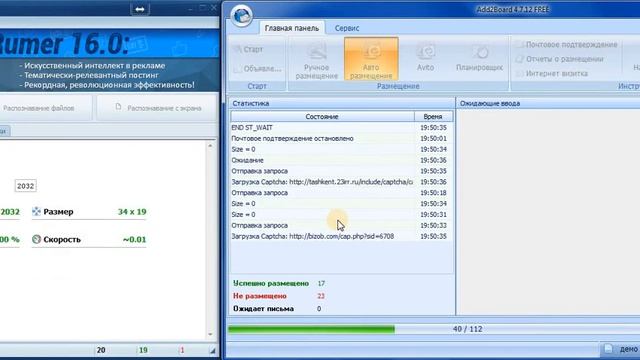Click Распознавание файлов button in Rumer window

pyautogui.click(x=45, y=108)
